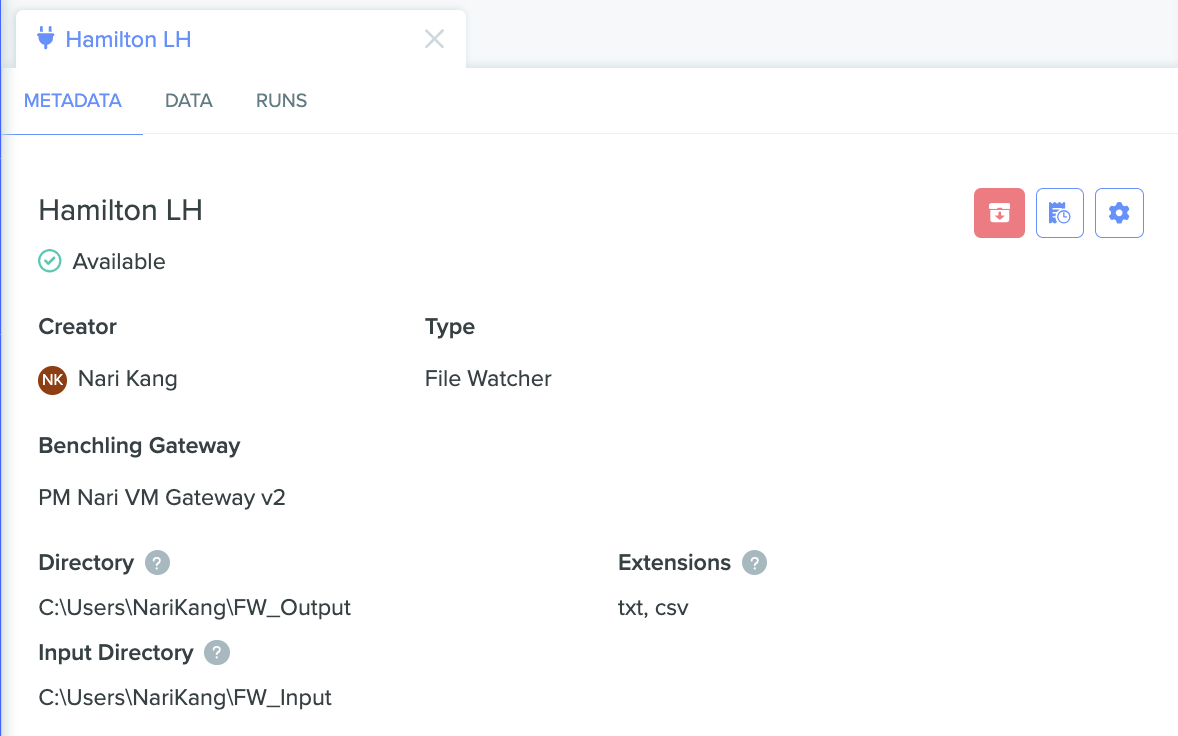The height and width of the screenshot is (736, 1178).
Task: Close the Hamilton LH tab
Action: 434,39
